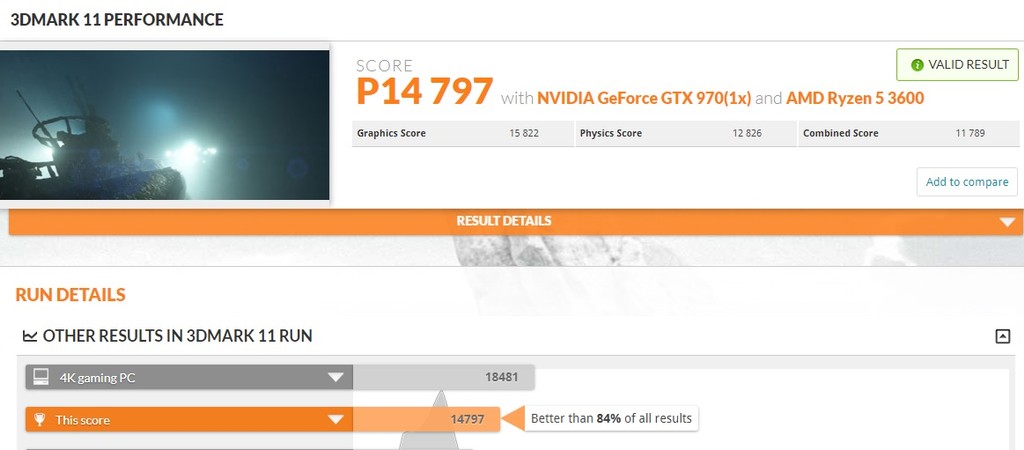Click the monitor icon on 4K gaming PC

[x=41, y=377]
